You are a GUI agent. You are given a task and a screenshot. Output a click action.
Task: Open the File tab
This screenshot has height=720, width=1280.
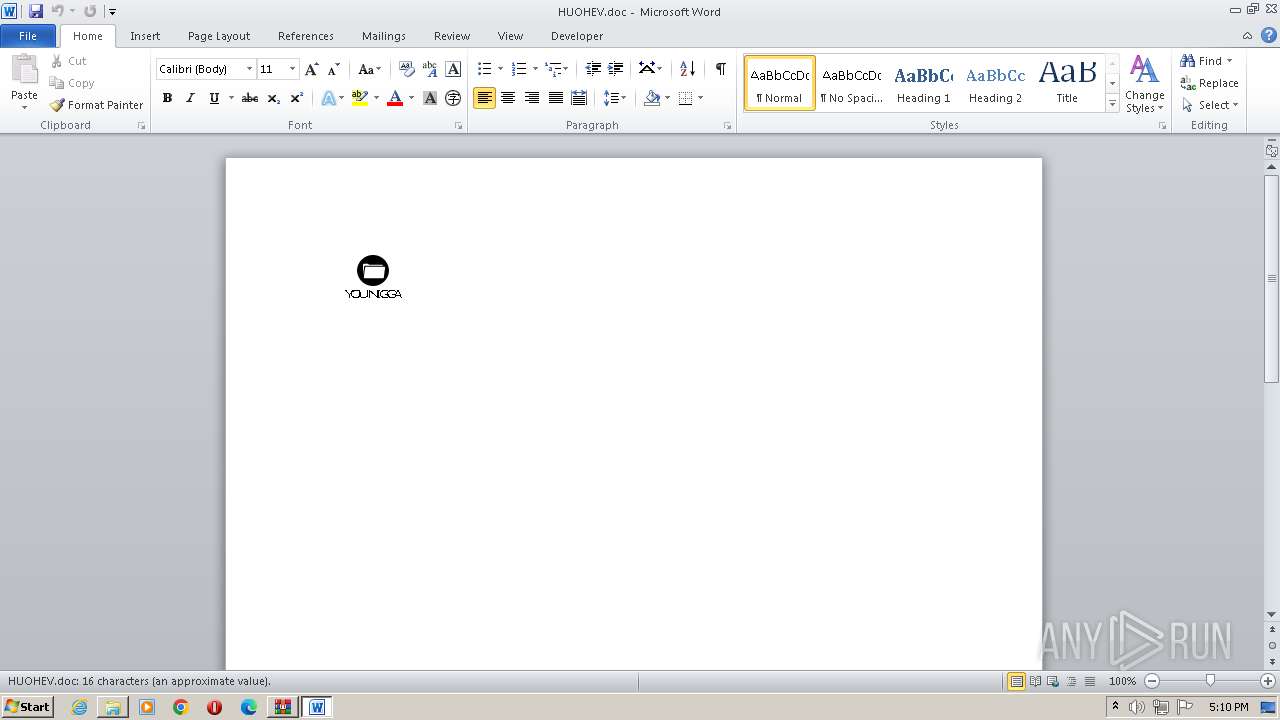click(28, 36)
